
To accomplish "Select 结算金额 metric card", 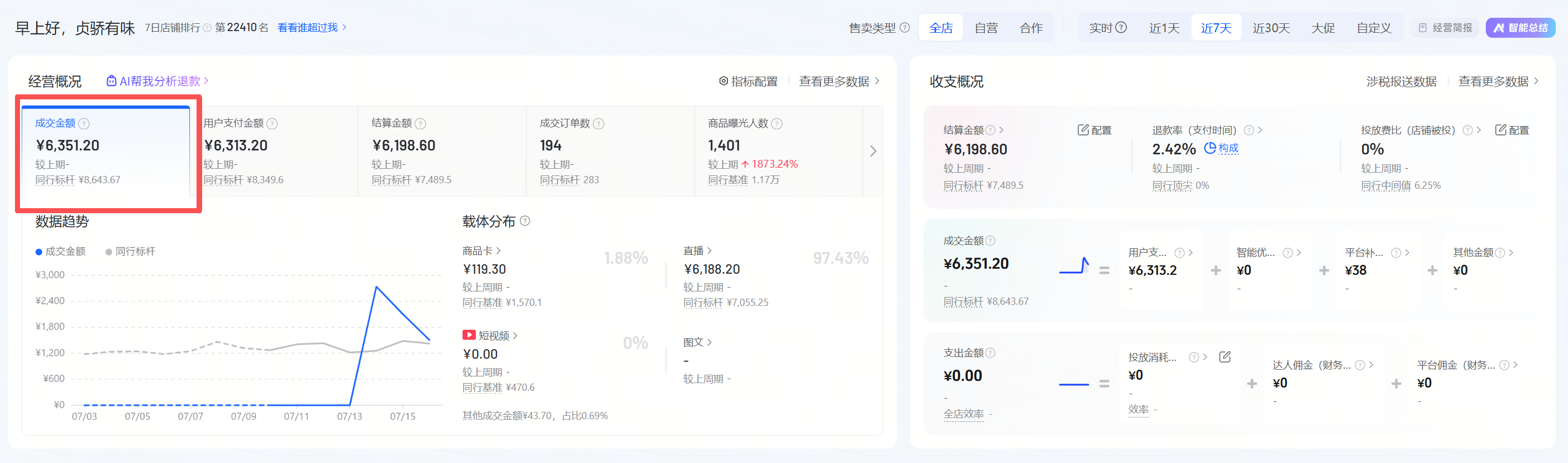I will [x=443, y=151].
